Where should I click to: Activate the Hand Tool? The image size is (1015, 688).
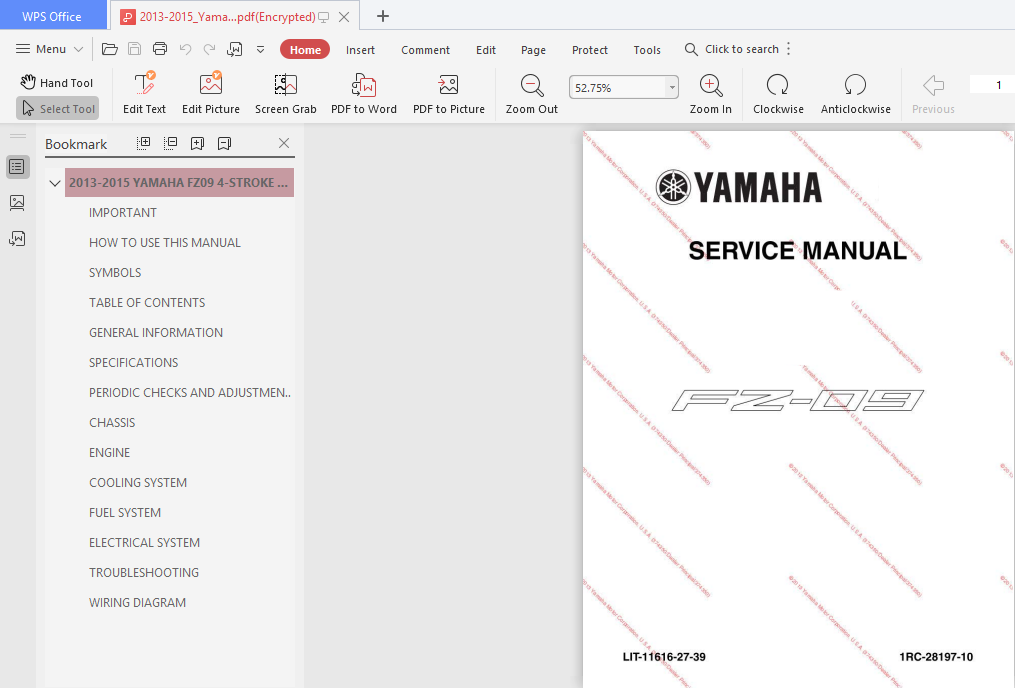coord(57,82)
